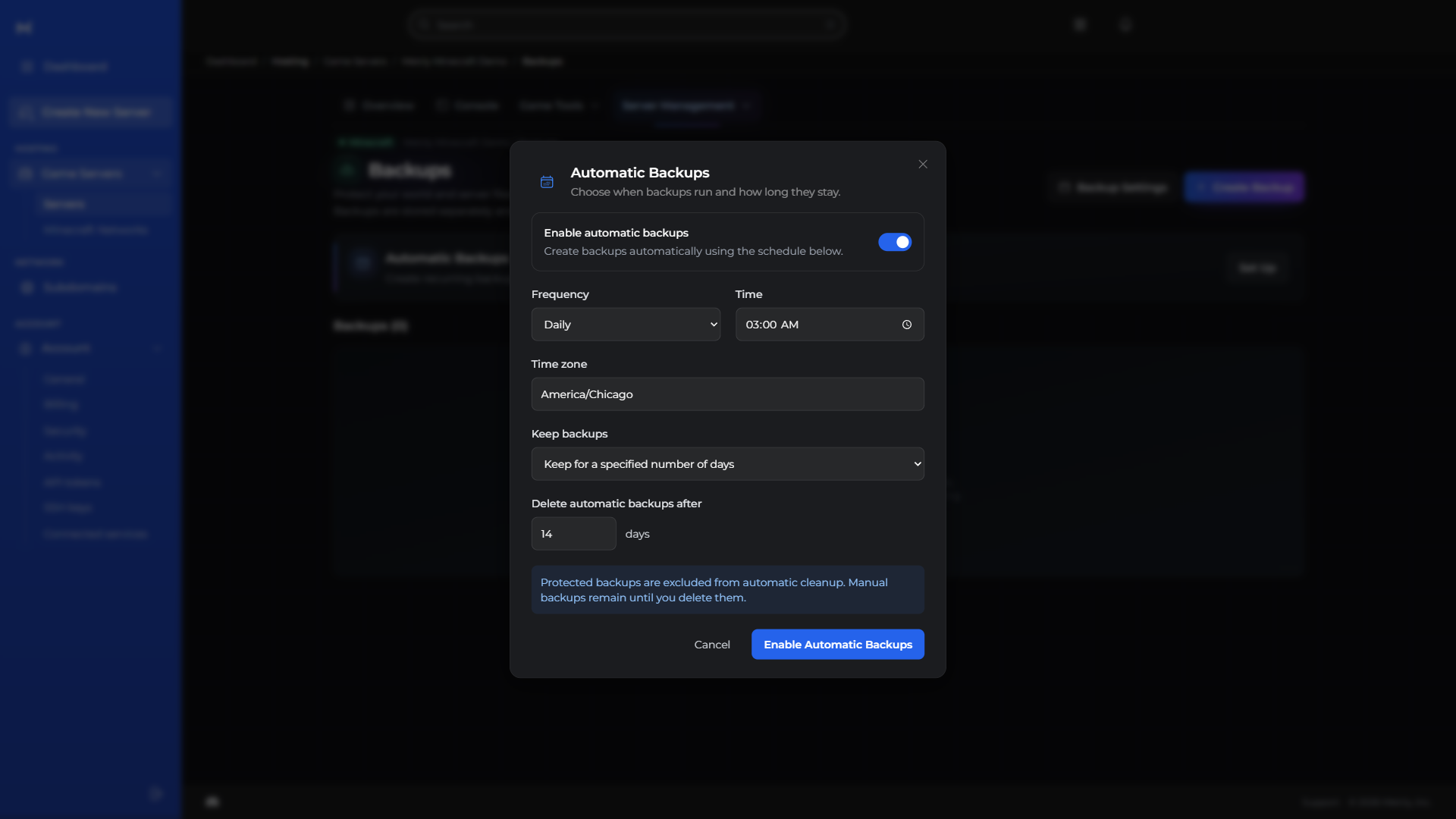
Task: Click the clock icon in the Time field
Action: 907,325
